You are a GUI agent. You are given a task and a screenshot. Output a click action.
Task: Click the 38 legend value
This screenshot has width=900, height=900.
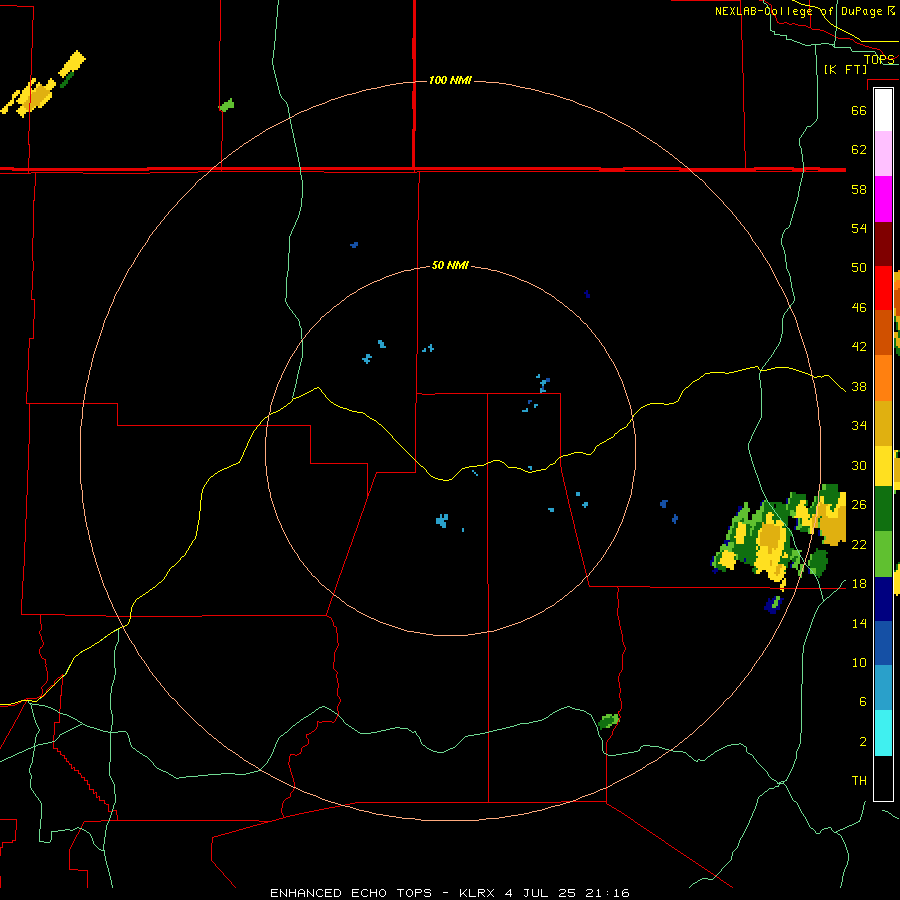click(x=859, y=386)
